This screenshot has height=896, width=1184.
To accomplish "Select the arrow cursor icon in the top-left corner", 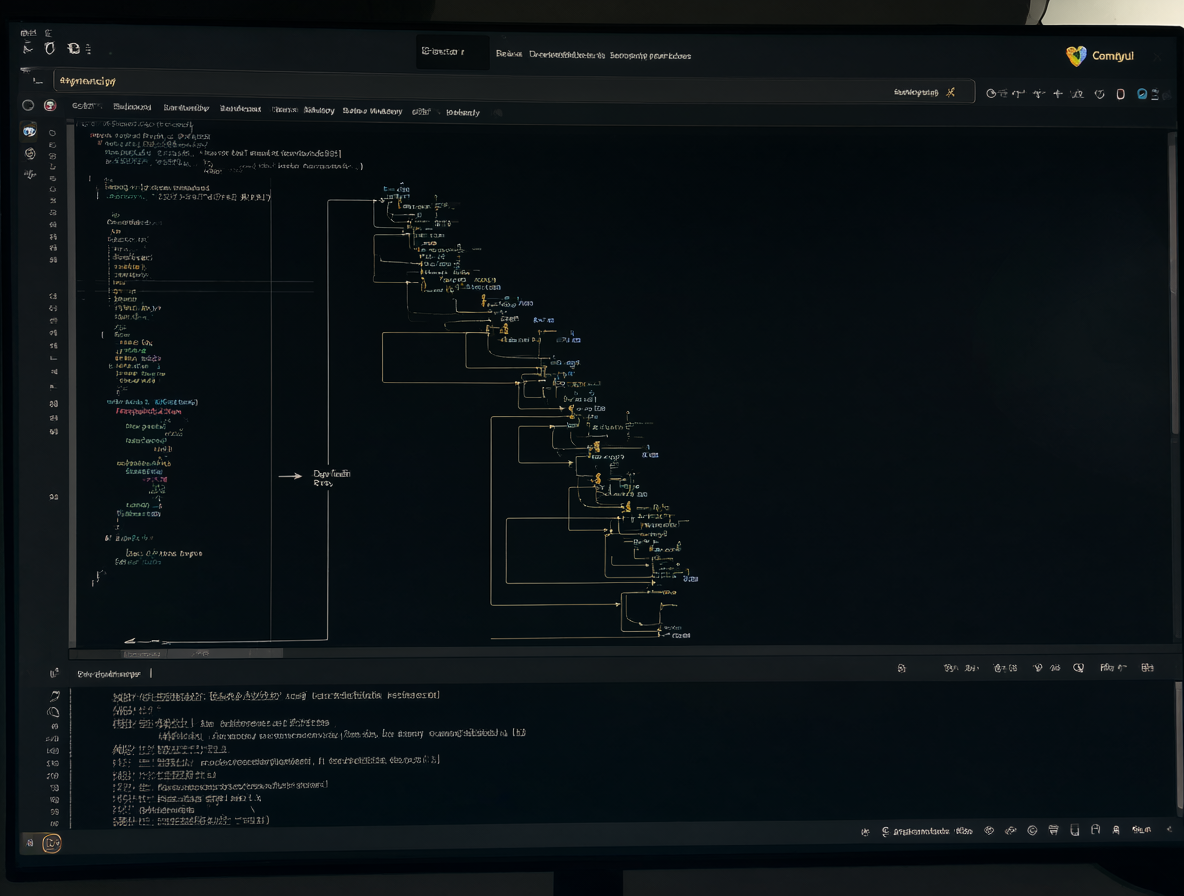I will pos(28,48).
